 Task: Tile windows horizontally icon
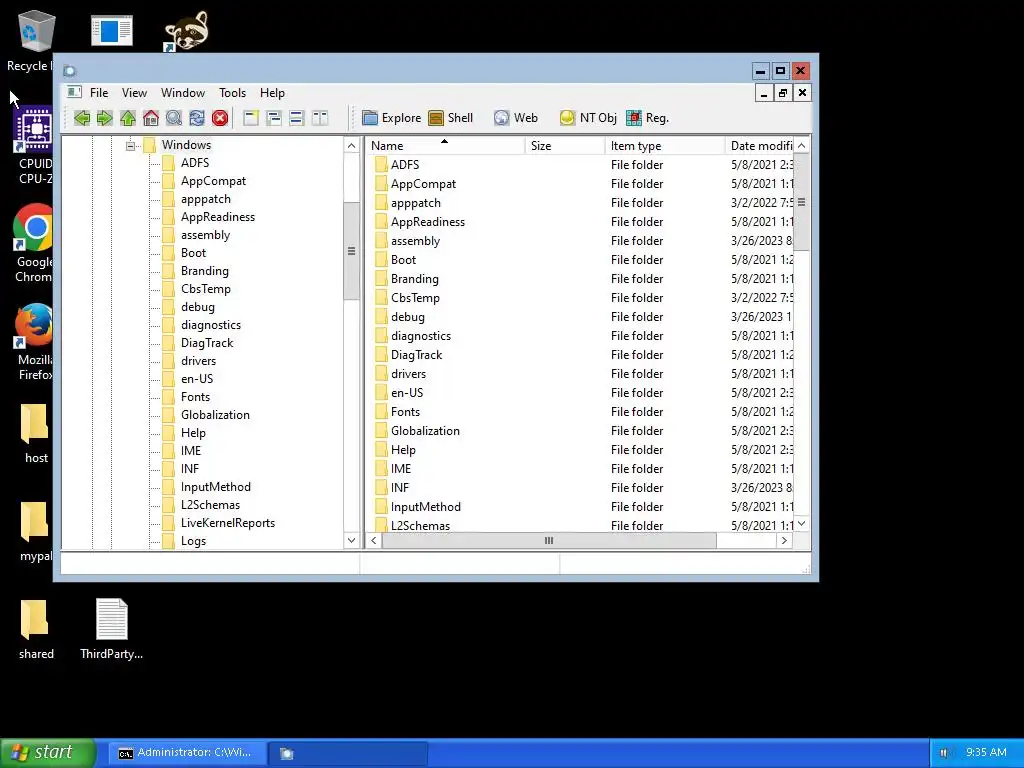296,118
